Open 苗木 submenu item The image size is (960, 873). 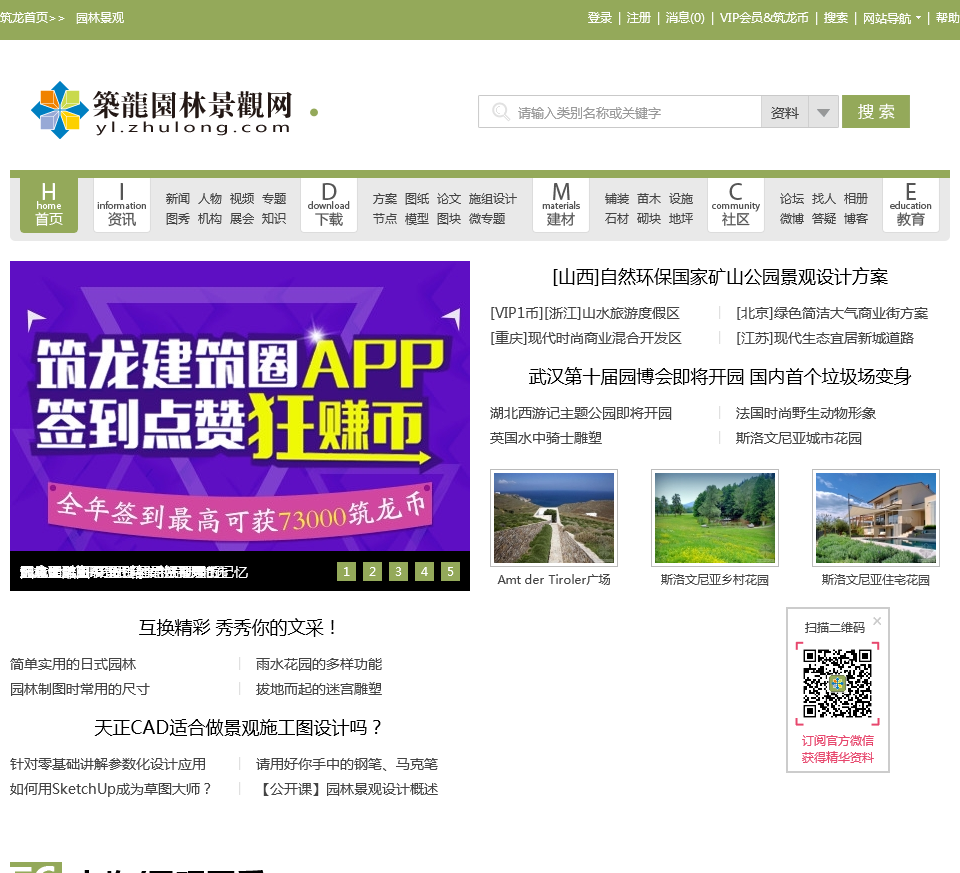[649, 198]
